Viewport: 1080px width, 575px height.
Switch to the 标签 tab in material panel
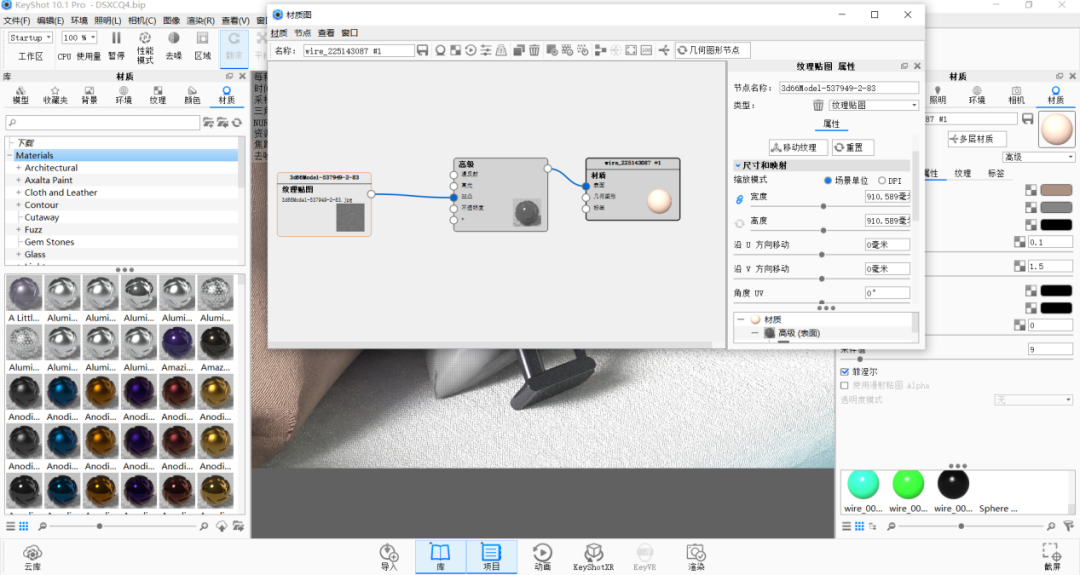(996, 174)
